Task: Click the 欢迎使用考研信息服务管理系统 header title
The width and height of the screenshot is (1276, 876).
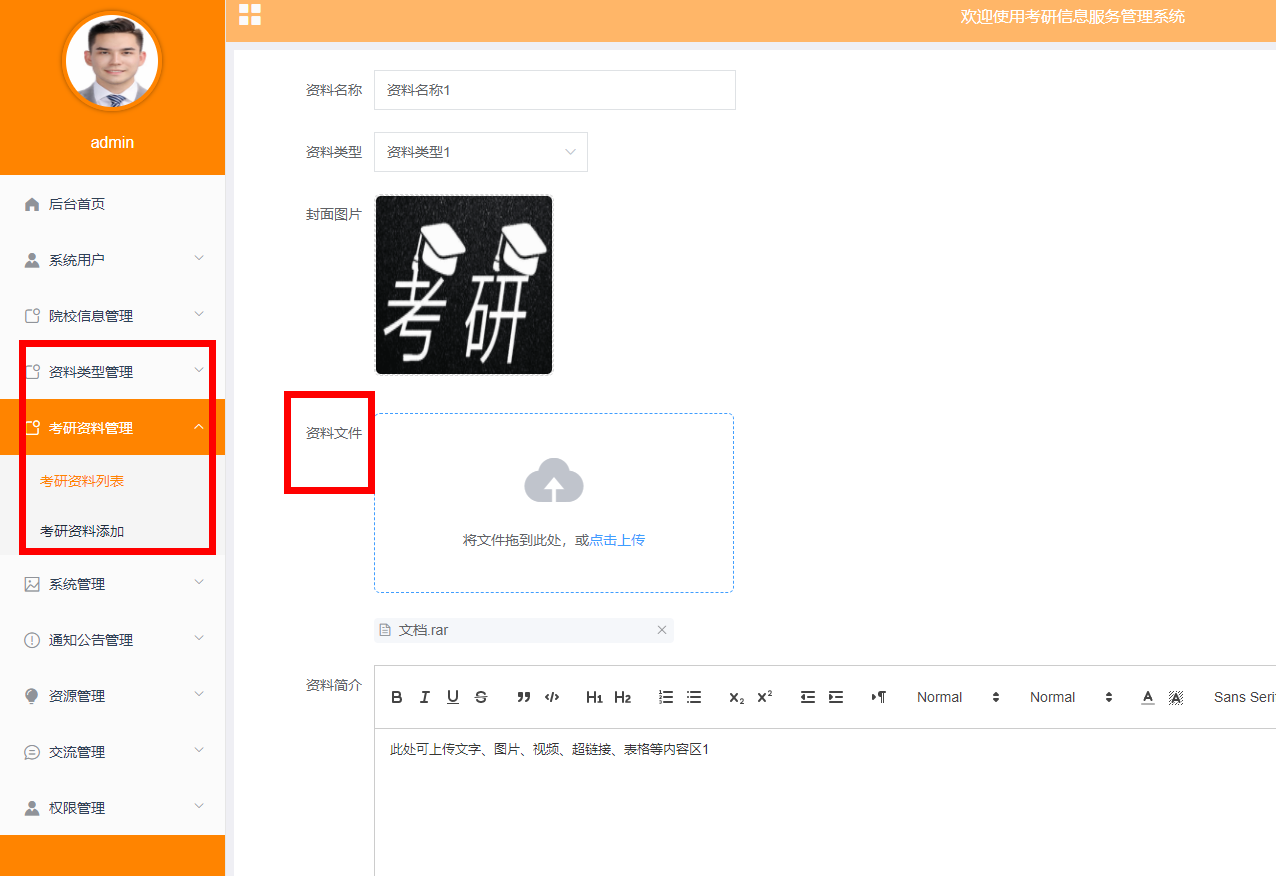Action: click(x=1073, y=16)
